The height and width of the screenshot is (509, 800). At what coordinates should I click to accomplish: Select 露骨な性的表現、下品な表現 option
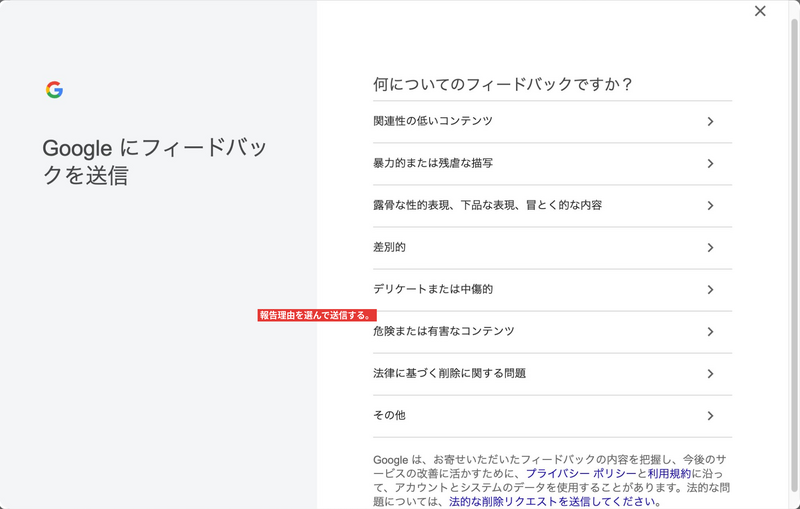click(553, 206)
